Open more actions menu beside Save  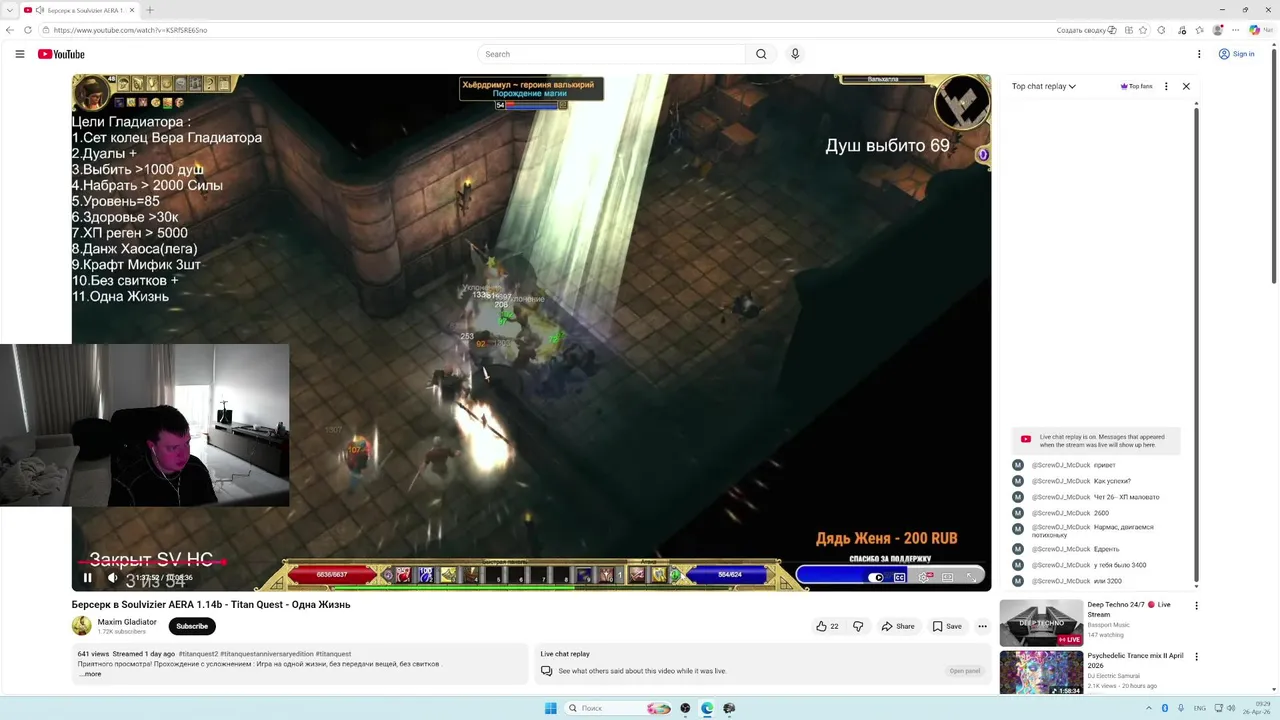coord(982,626)
